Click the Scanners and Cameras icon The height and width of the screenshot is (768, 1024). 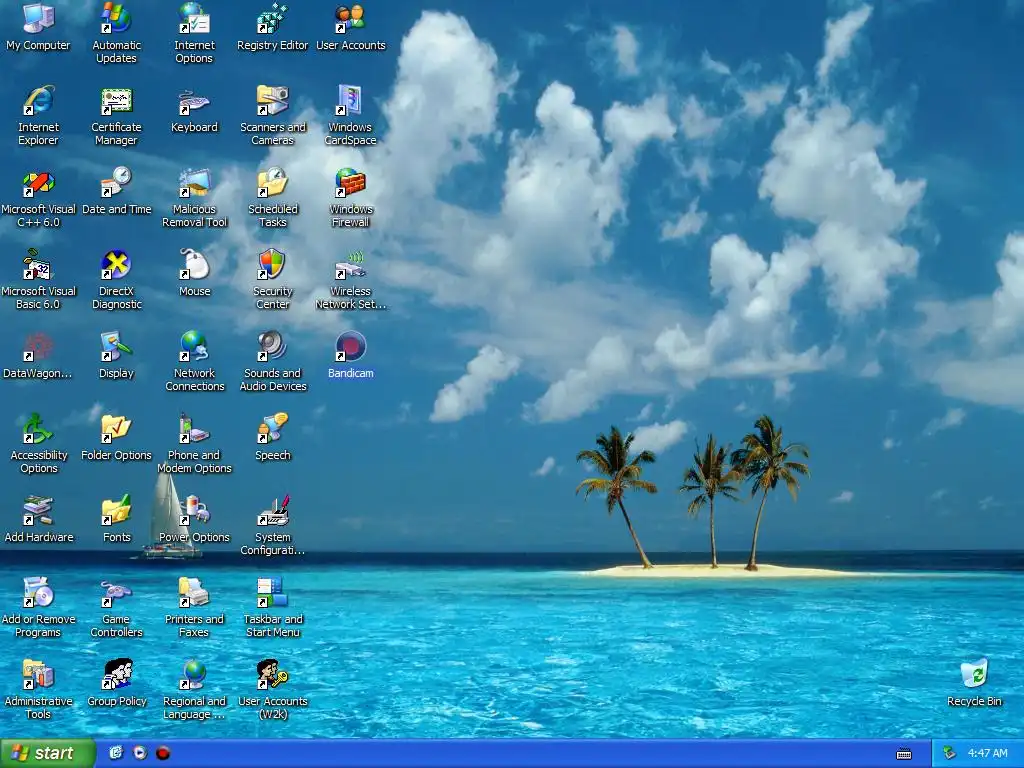click(x=272, y=100)
